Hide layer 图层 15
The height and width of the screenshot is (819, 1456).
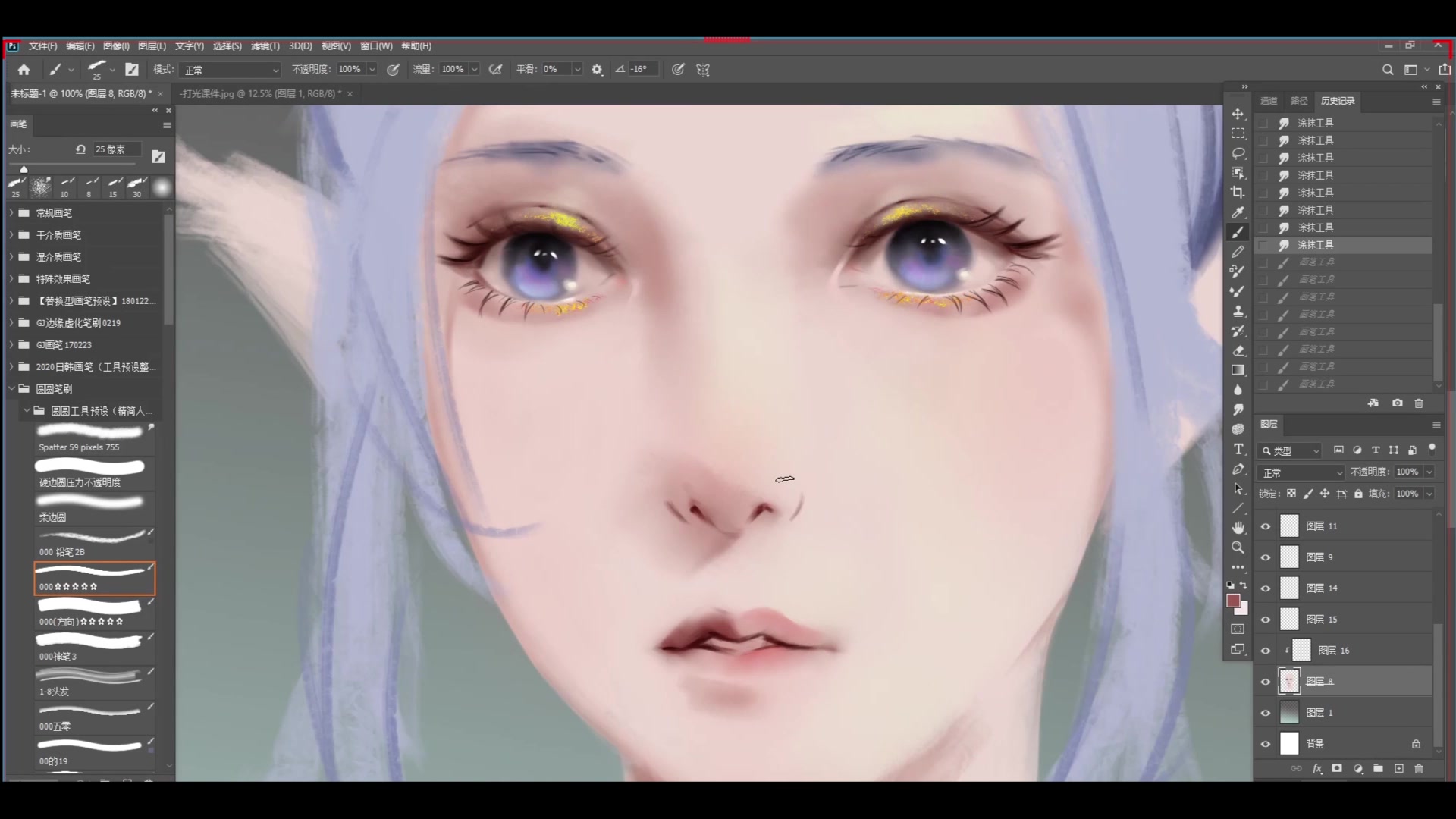click(1265, 620)
